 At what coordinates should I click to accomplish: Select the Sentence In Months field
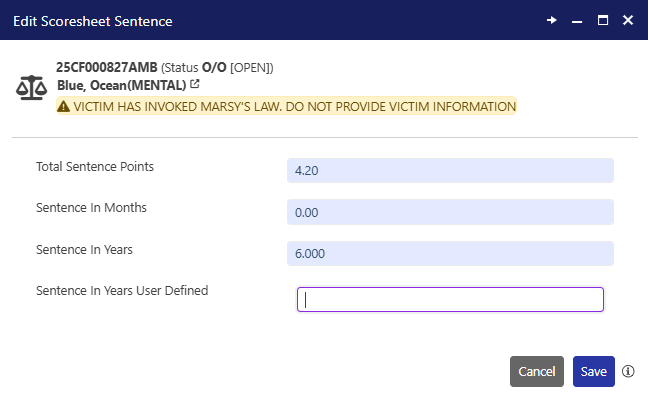tap(449, 212)
